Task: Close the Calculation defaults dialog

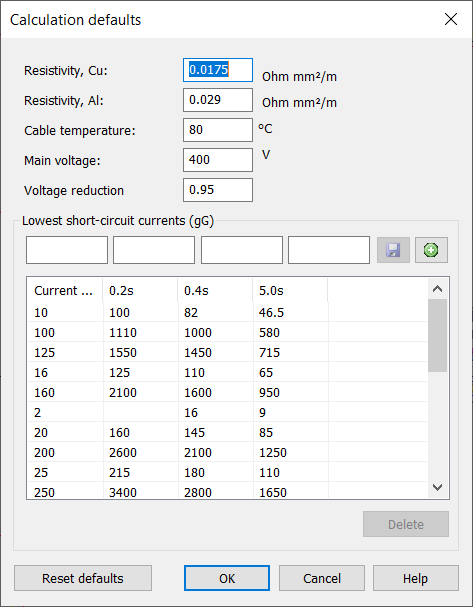Action: tap(451, 19)
